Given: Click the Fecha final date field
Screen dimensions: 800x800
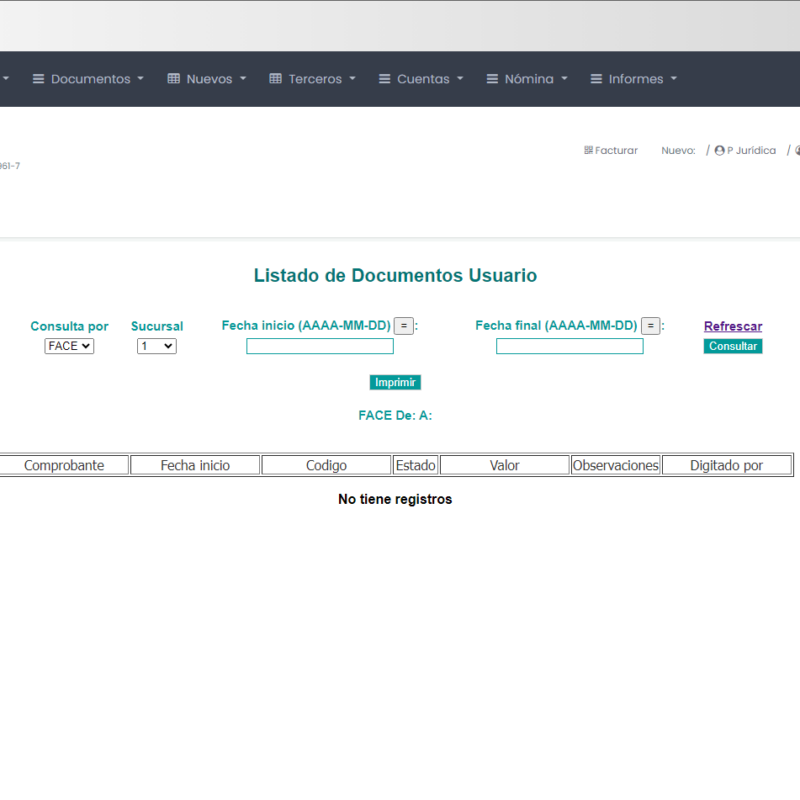Looking at the screenshot, I should tap(569, 346).
